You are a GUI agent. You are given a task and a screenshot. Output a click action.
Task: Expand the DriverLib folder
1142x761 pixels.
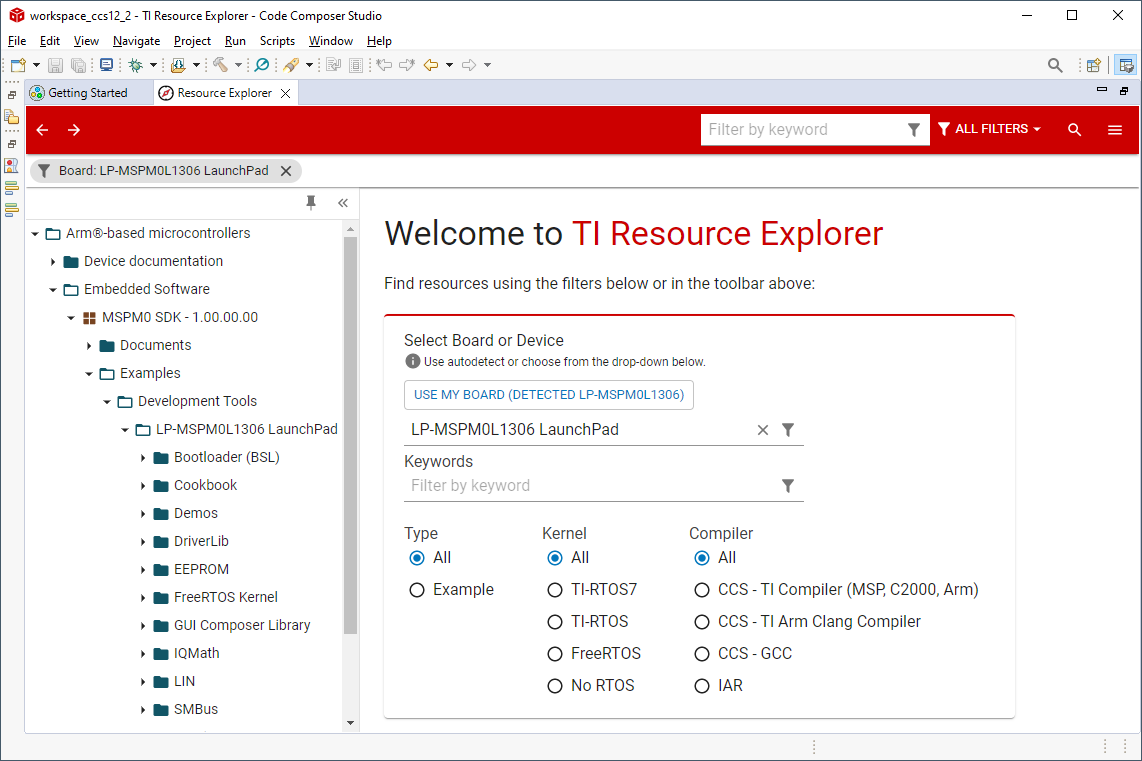(144, 541)
